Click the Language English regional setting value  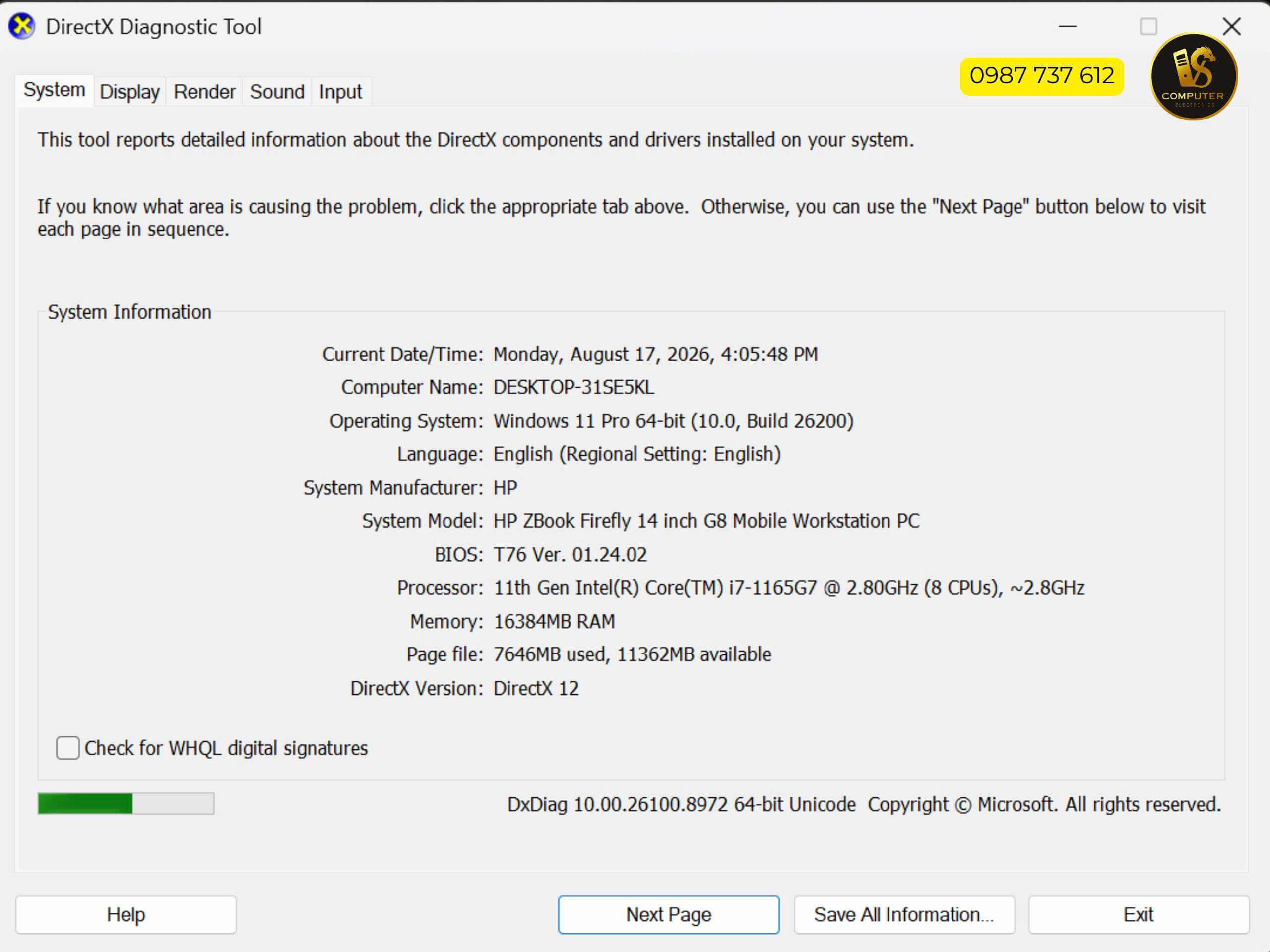tap(637, 454)
